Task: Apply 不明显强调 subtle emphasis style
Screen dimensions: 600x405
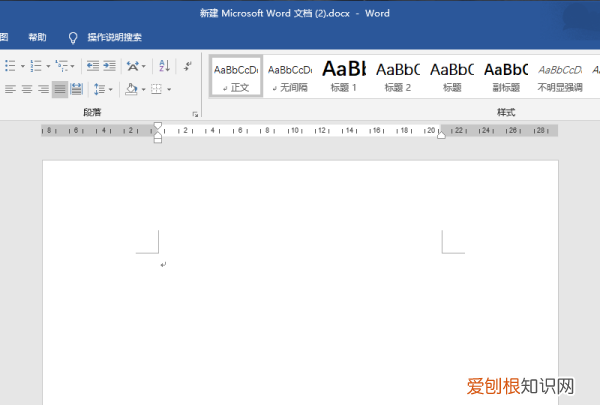Action: coord(560,78)
